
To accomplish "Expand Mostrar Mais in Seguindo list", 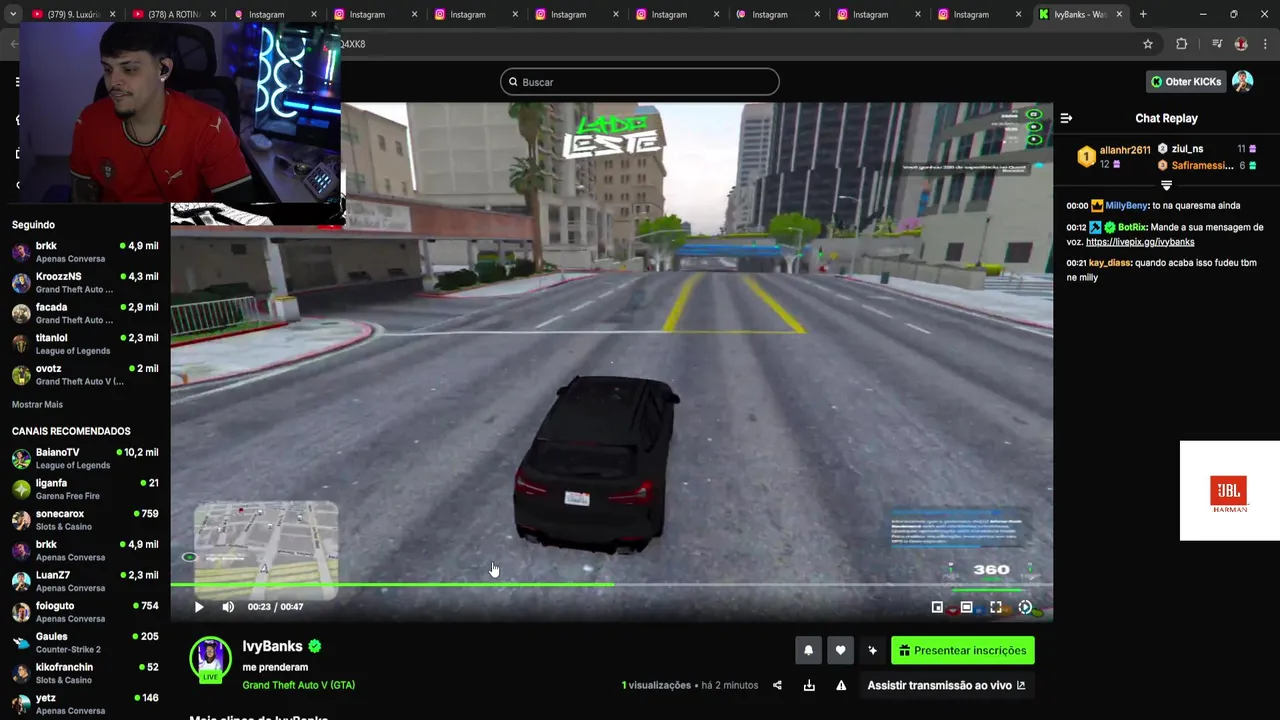I will click(x=37, y=405).
